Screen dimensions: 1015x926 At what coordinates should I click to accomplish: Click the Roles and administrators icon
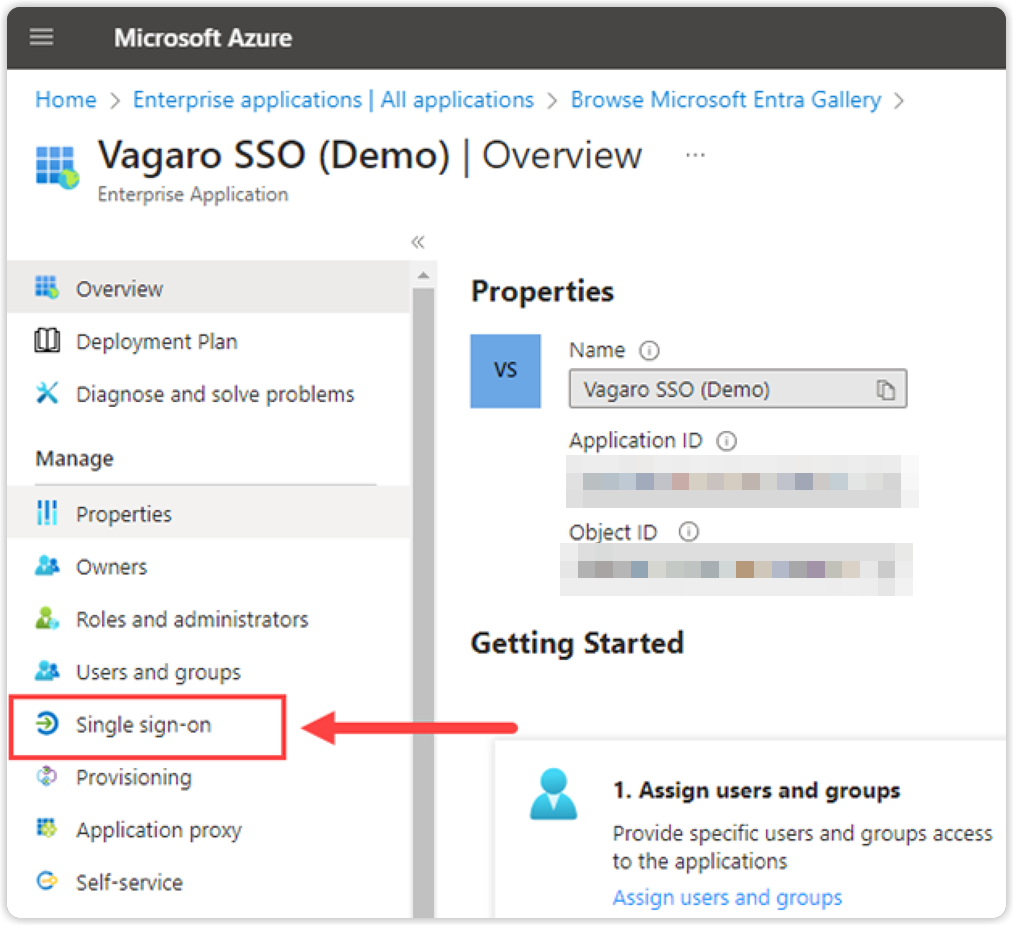coord(47,618)
